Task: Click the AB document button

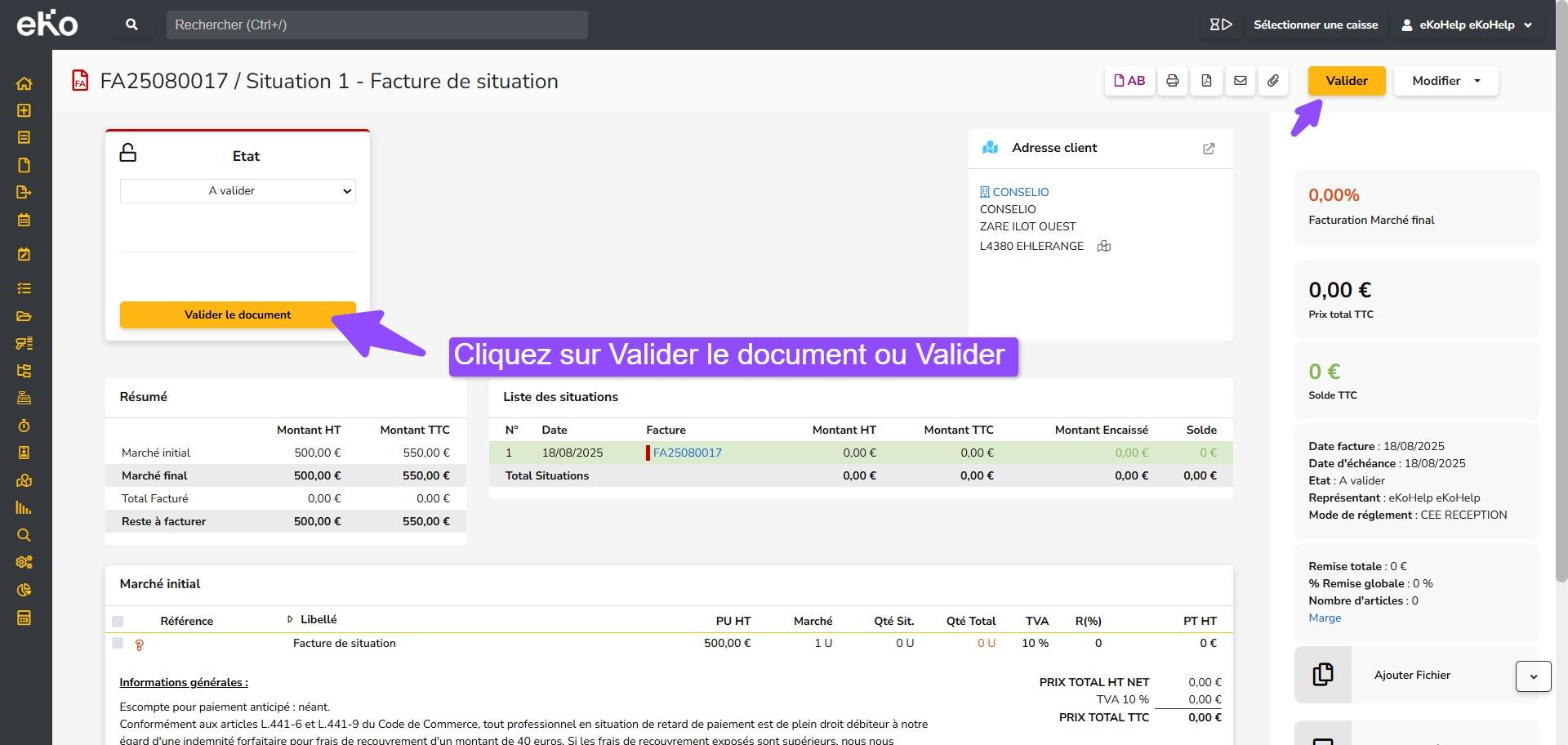Action: 1129,81
